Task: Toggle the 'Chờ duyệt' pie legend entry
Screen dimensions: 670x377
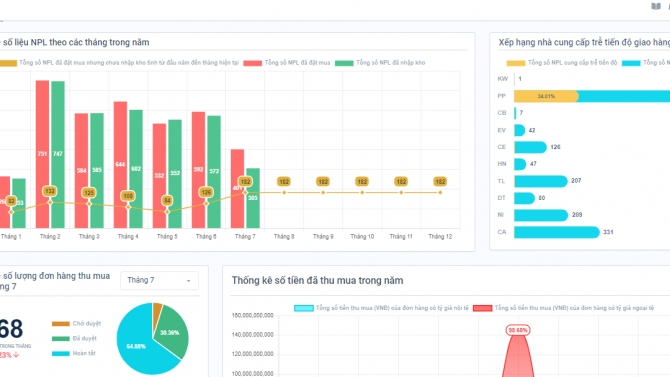Action: 76,324
